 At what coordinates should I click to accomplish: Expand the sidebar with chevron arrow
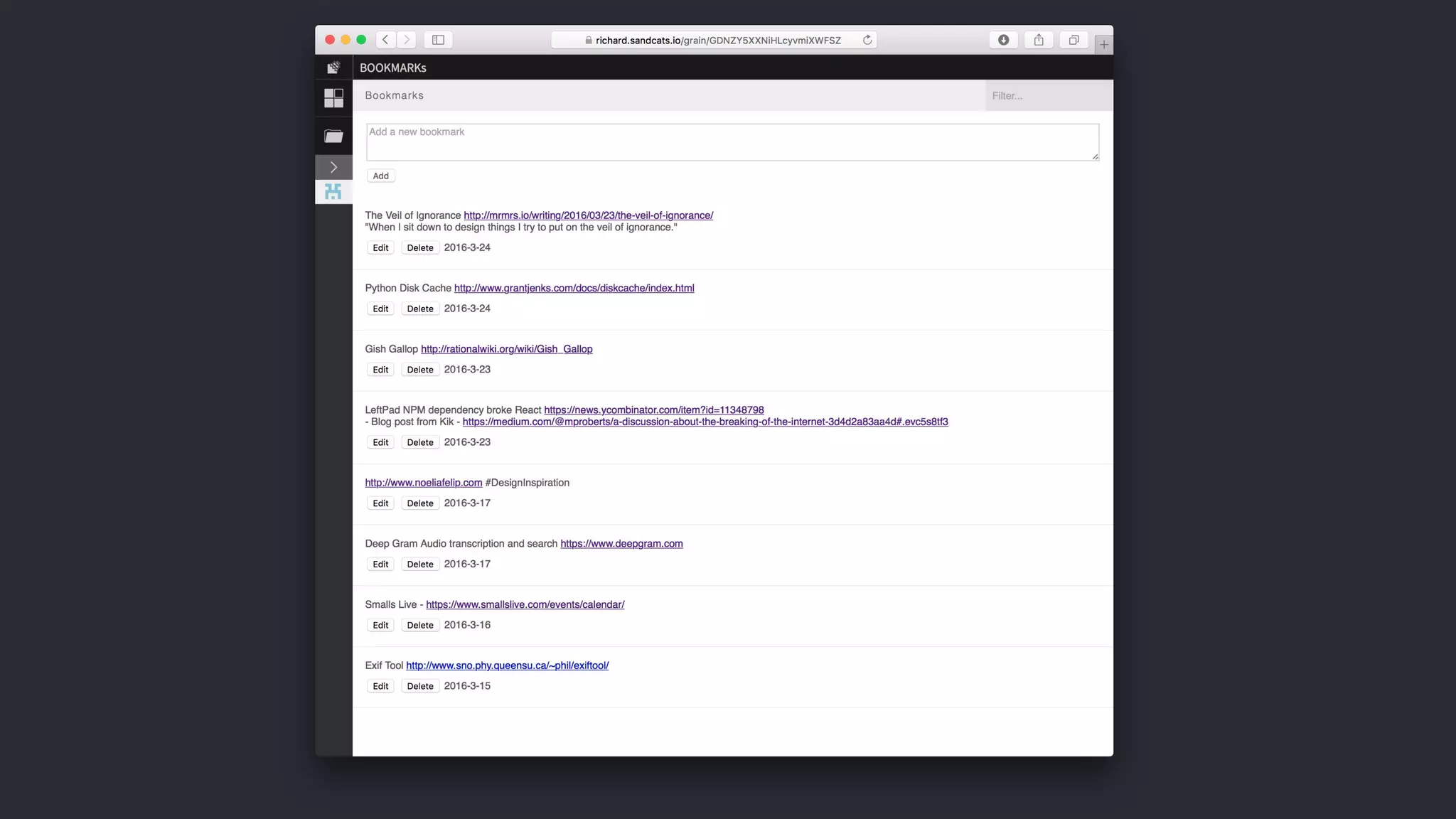pos(333,167)
